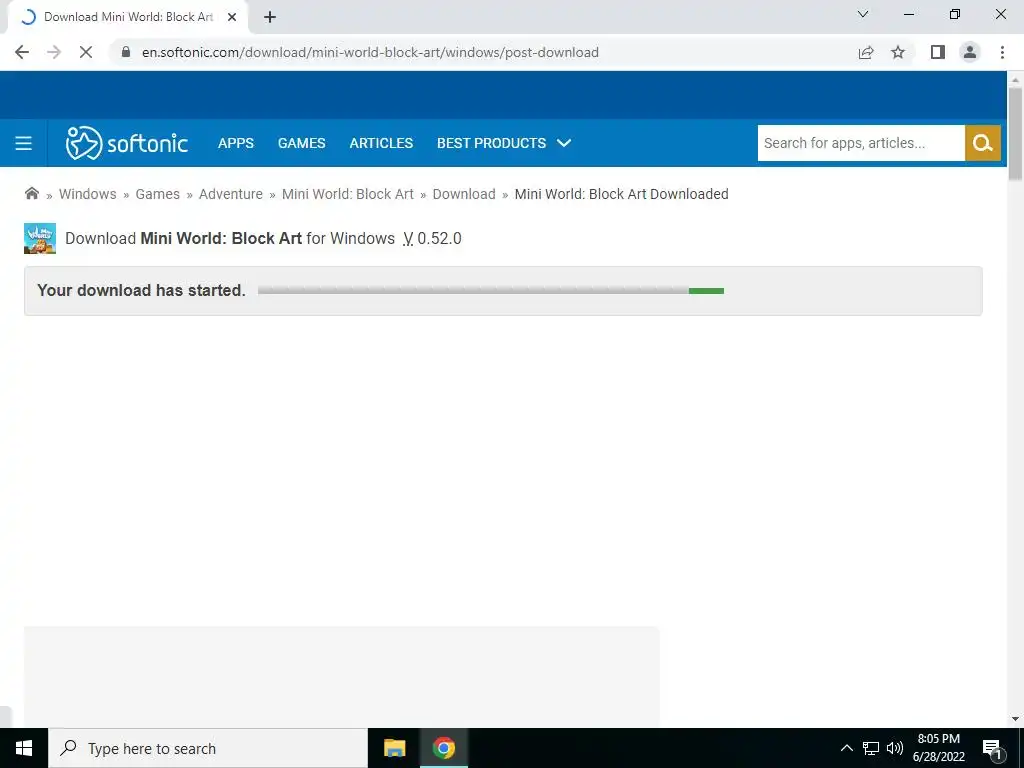Image resolution: width=1024 pixels, height=768 pixels.
Task: Go back with the browser back arrow
Action: click(22, 52)
